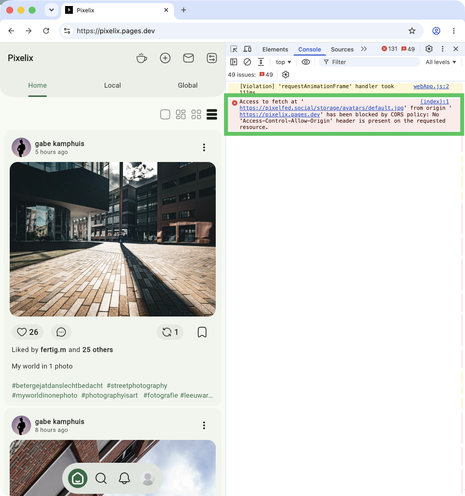Switch to the Global feed tab
The image size is (465, 496).
[x=188, y=85]
